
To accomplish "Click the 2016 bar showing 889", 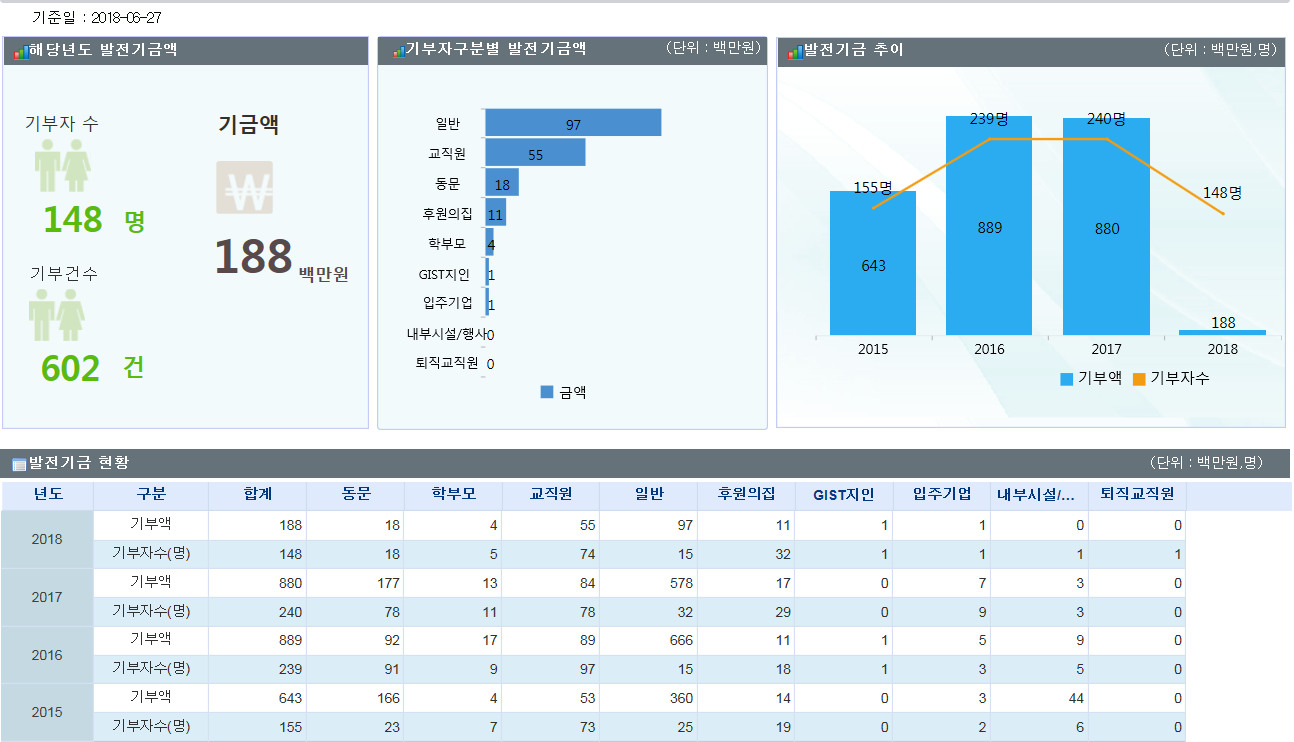I will (989, 226).
